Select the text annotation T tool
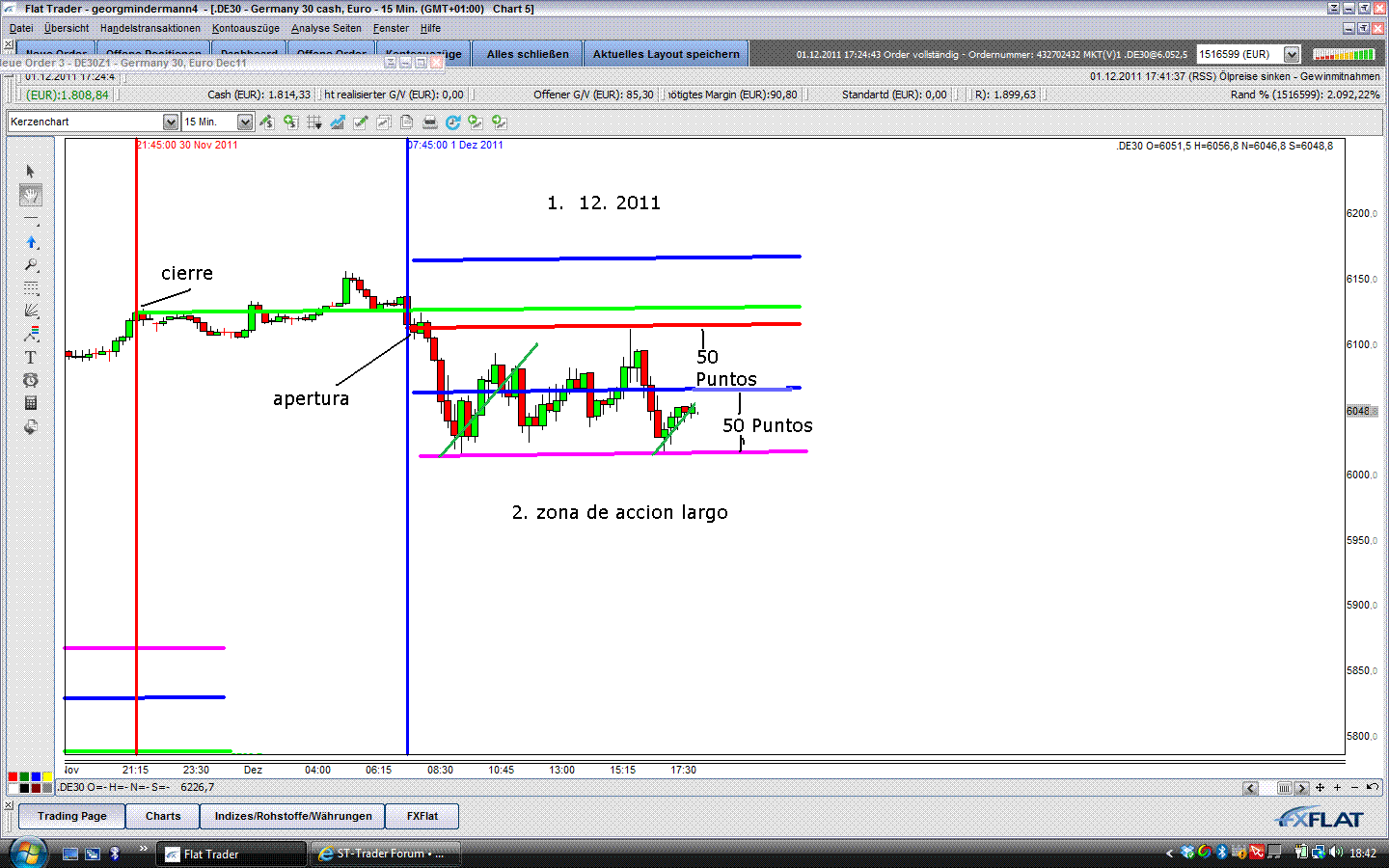 click(x=30, y=358)
